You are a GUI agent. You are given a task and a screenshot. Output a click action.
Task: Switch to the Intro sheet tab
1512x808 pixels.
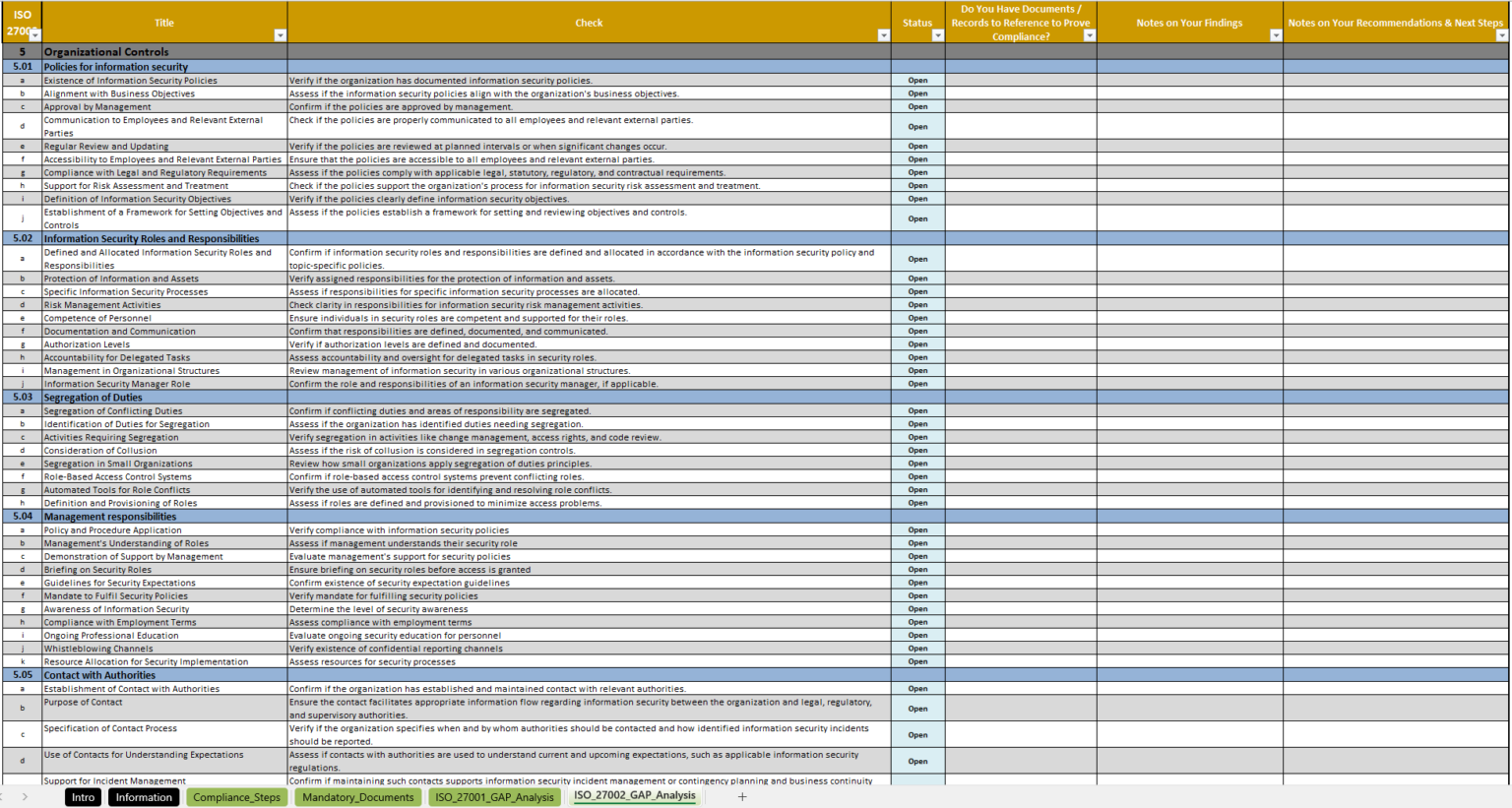pos(83,797)
